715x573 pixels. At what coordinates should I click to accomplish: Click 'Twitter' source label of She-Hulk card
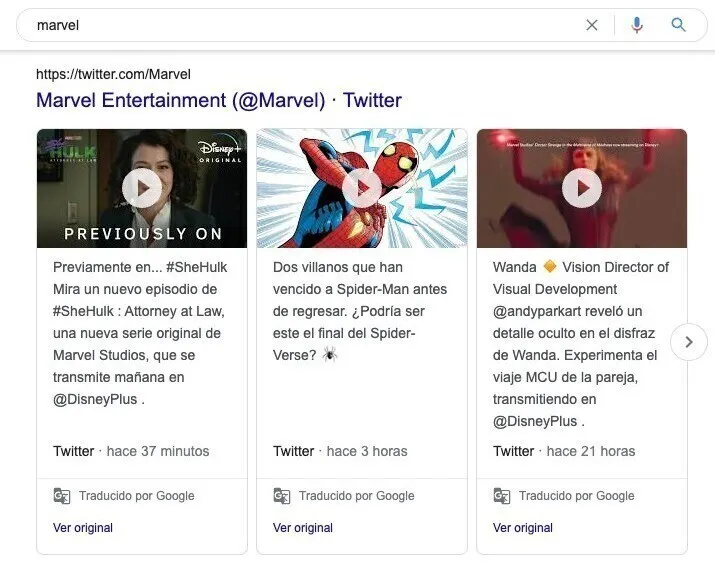tap(73, 451)
